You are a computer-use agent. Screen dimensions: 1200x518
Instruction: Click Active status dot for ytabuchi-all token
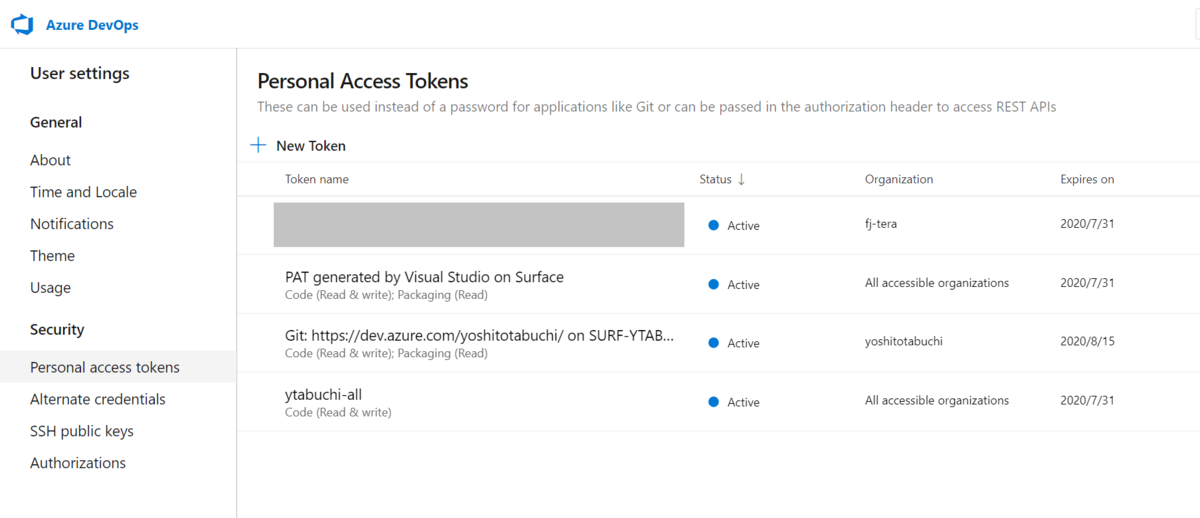pyautogui.click(x=713, y=402)
